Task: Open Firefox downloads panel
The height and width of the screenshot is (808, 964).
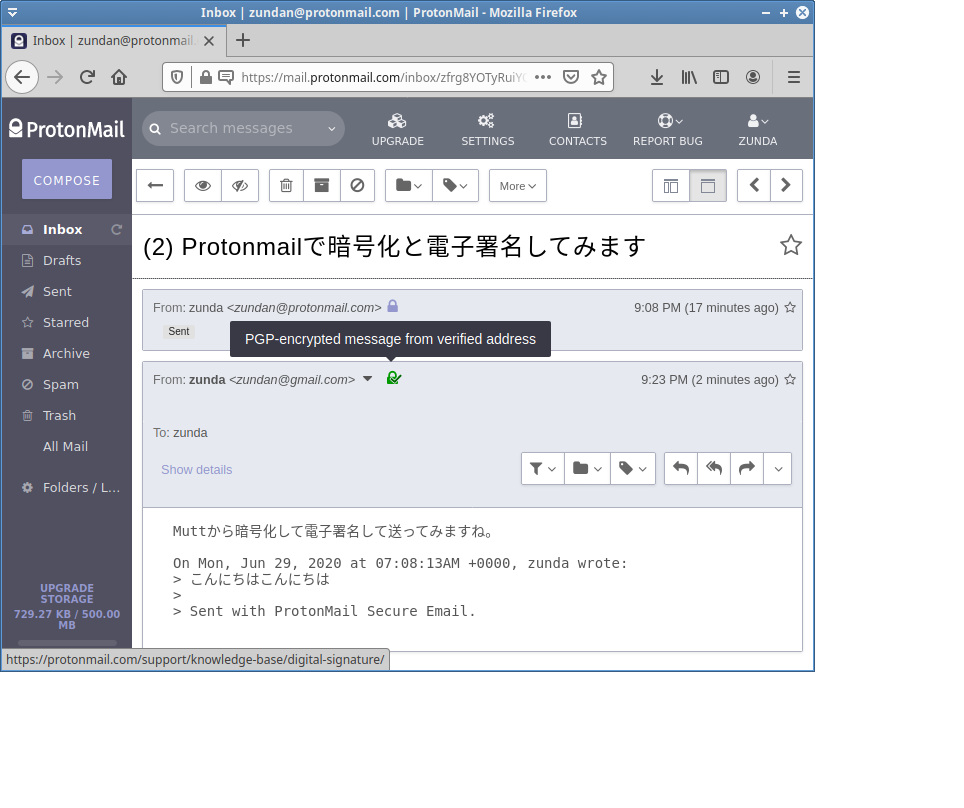Action: (x=657, y=77)
